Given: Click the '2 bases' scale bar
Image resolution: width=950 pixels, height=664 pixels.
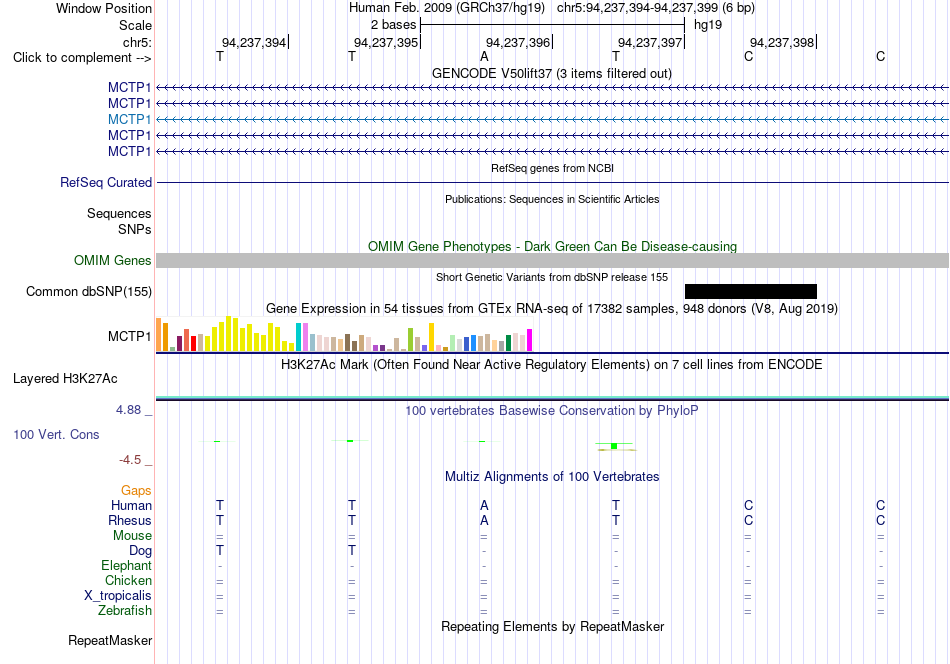Looking at the screenshot, I should (552, 25).
